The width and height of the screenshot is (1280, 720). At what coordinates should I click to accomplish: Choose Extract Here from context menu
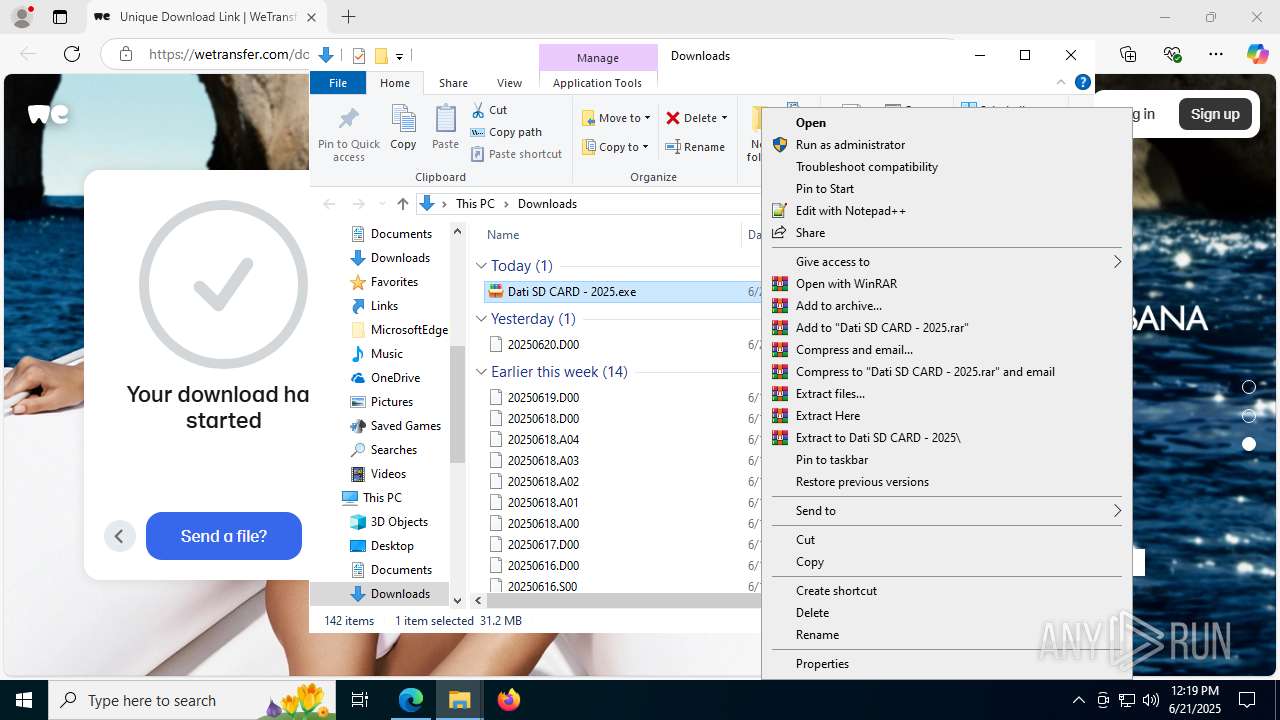(x=945, y=416)
